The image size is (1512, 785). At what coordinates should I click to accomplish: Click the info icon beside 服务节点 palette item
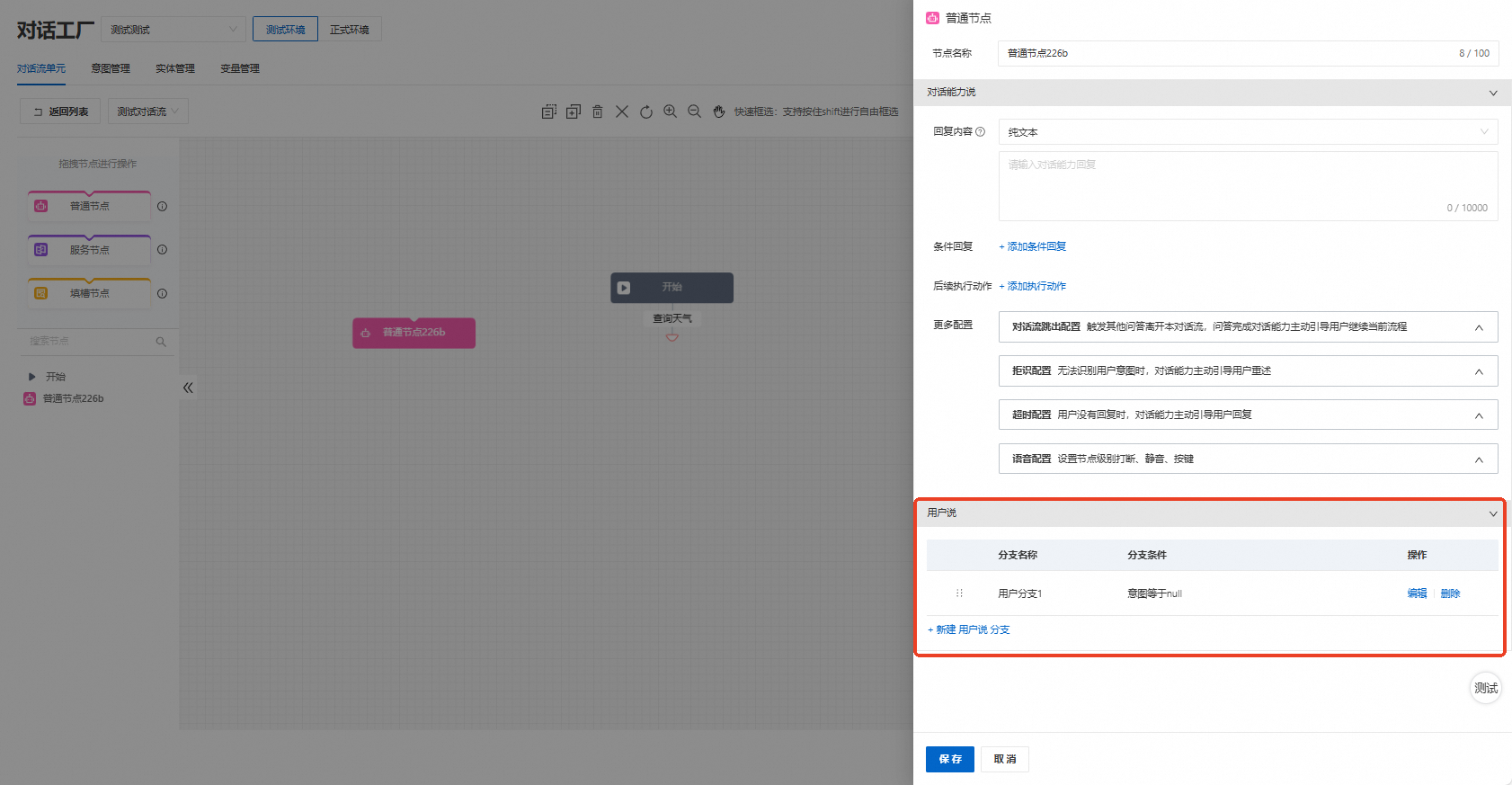pos(162,250)
